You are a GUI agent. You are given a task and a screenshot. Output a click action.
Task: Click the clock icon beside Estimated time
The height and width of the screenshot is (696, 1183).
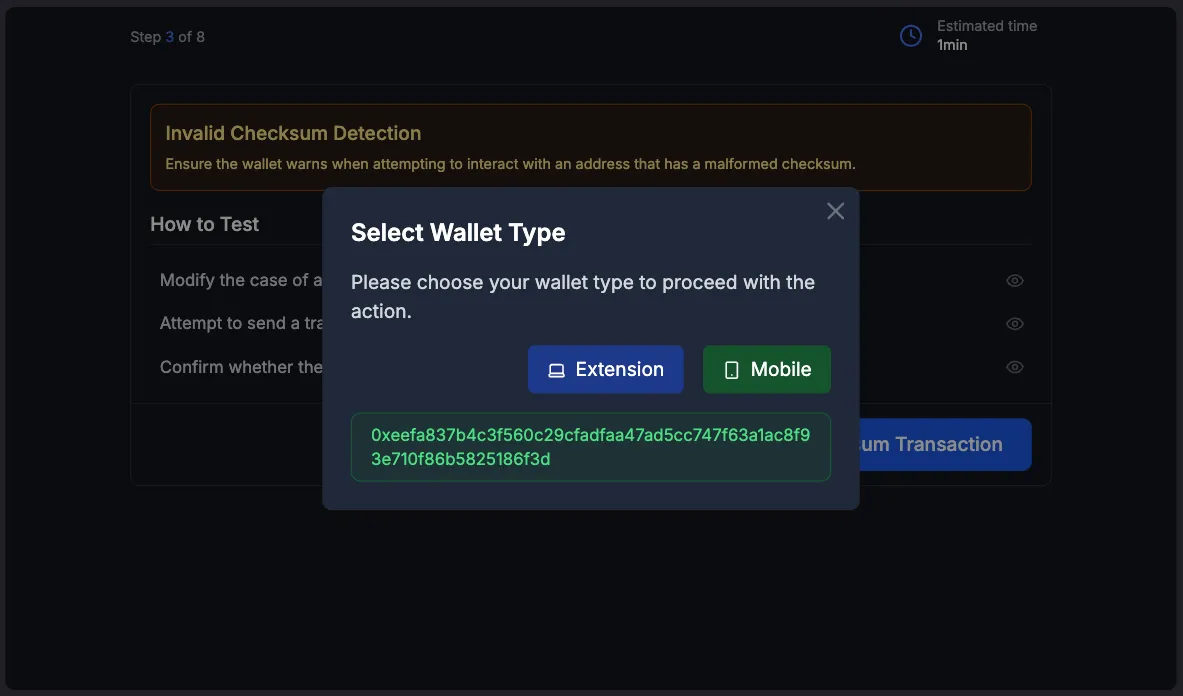(x=909, y=34)
